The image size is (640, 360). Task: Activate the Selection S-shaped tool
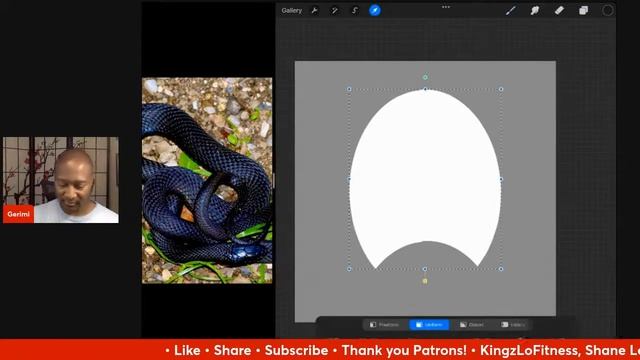355,11
